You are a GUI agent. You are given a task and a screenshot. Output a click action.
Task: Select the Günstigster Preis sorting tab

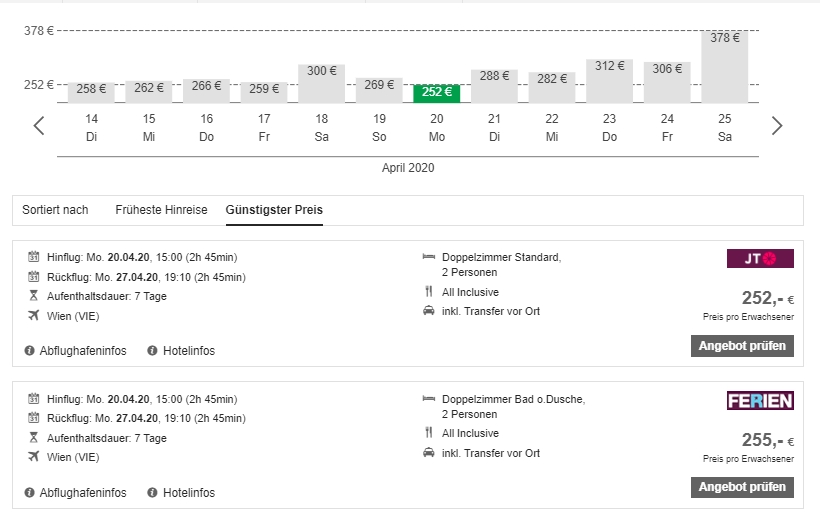274,210
